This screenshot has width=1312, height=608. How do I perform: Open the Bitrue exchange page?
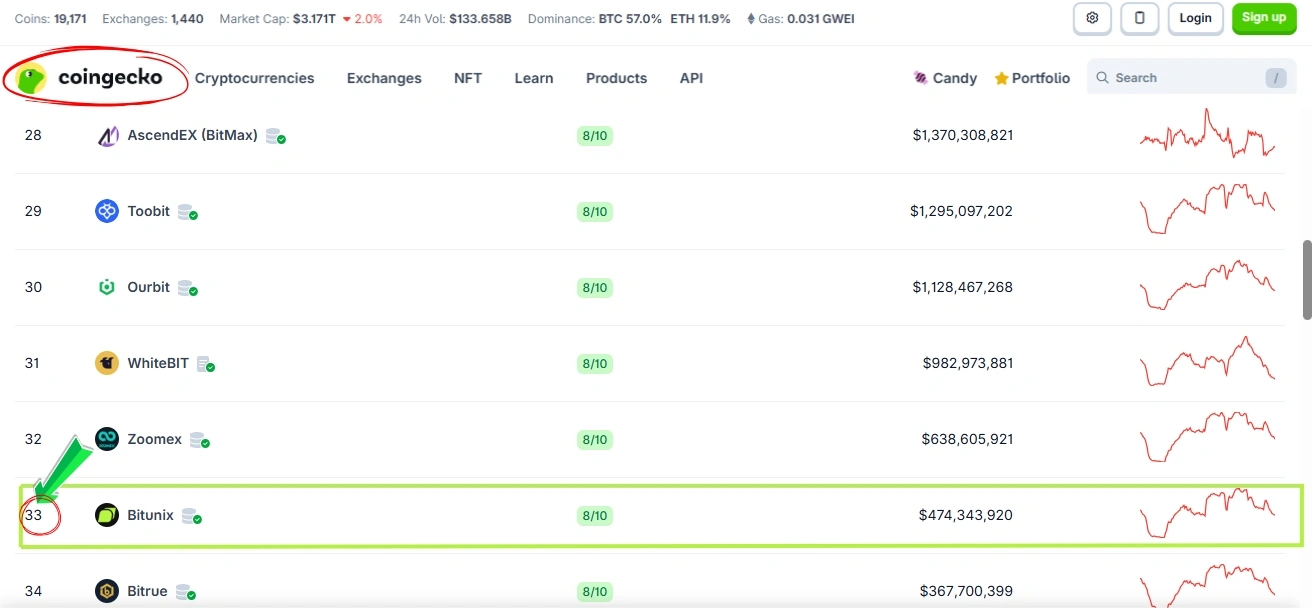[147, 591]
